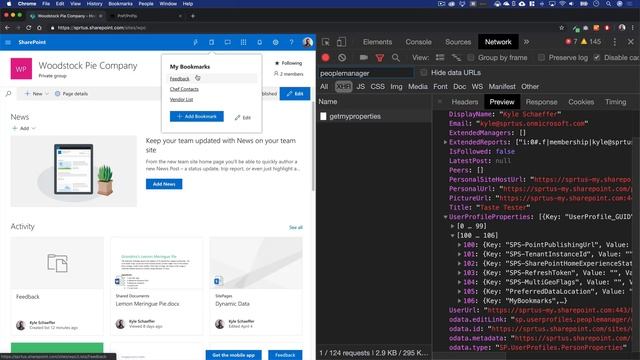This screenshot has width=640, height=360.
Task: Open the Headers tab of the request
Action: coord(464,102)
